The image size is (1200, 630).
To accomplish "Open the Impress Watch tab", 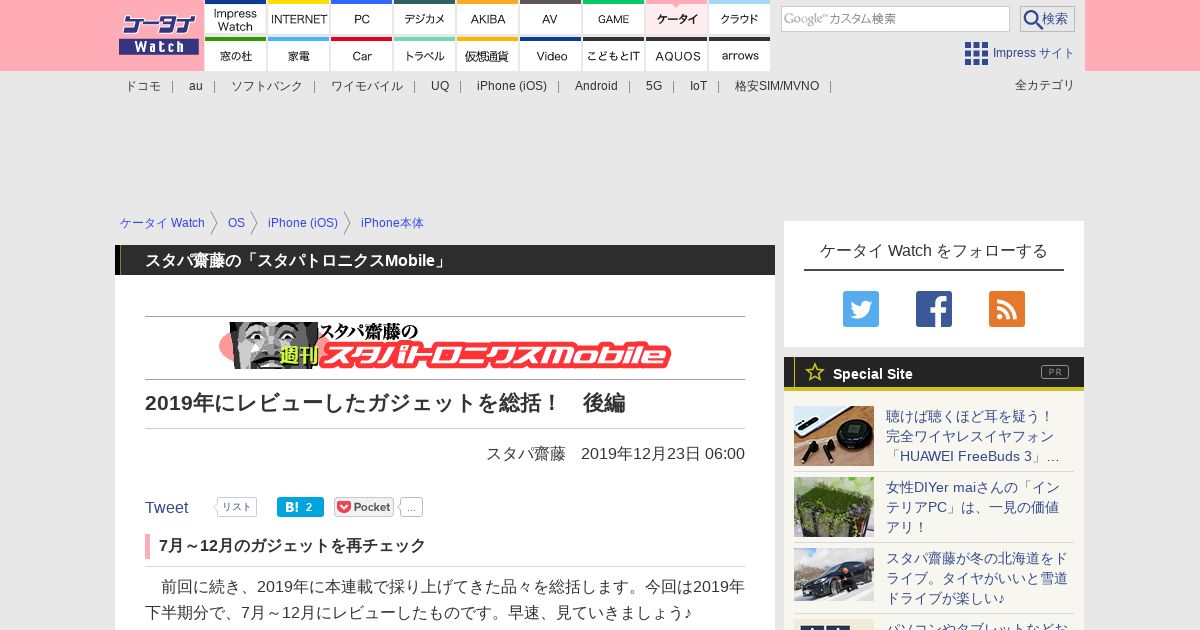I will 236,18.
